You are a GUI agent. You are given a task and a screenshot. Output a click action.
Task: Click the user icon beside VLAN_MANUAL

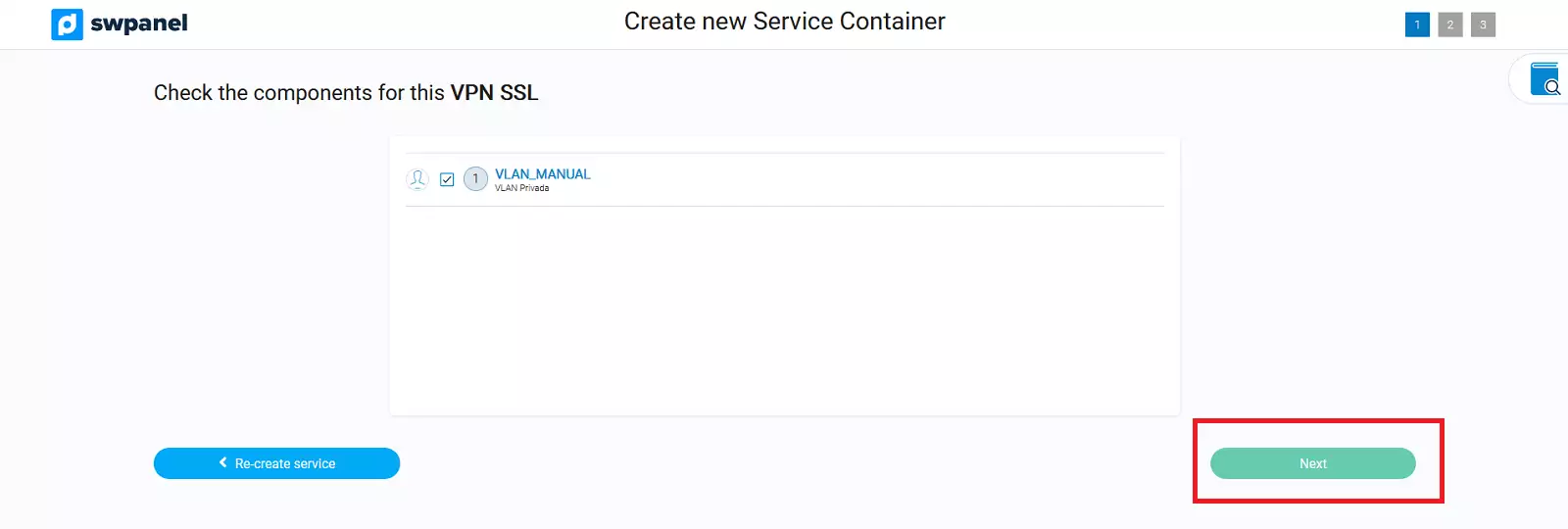pos(417,179)
